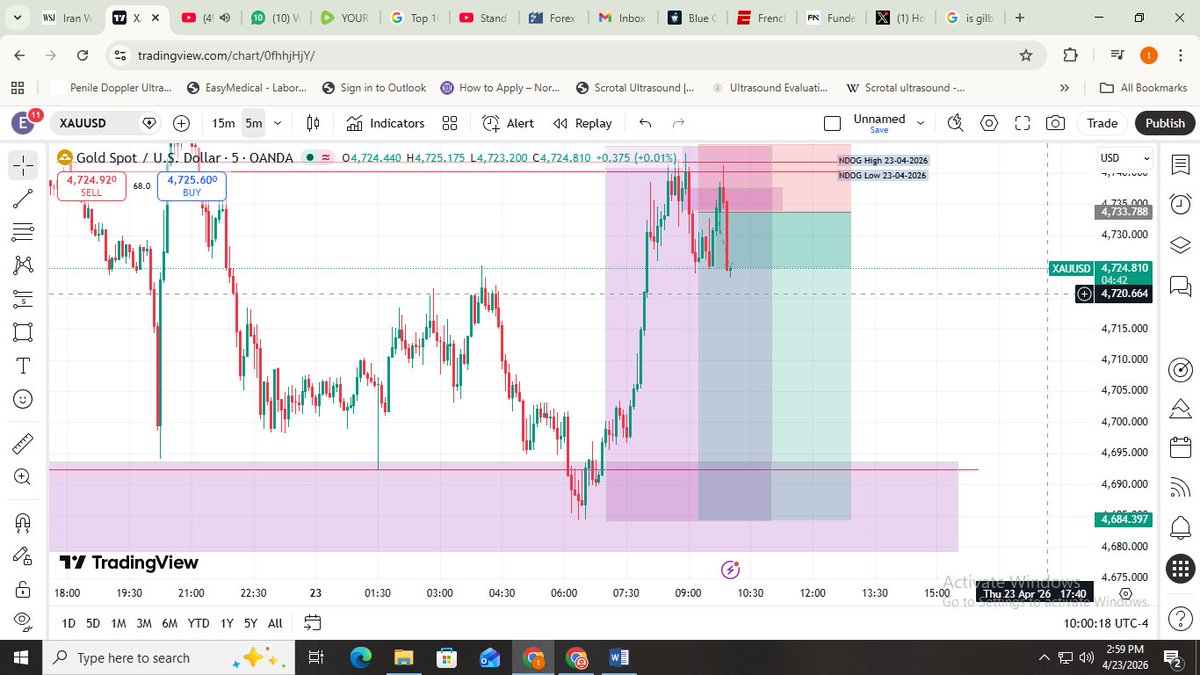This screenshot has height=675, width=1200.
Task: Set 1D date range
Action: click(x=68, y=623)
